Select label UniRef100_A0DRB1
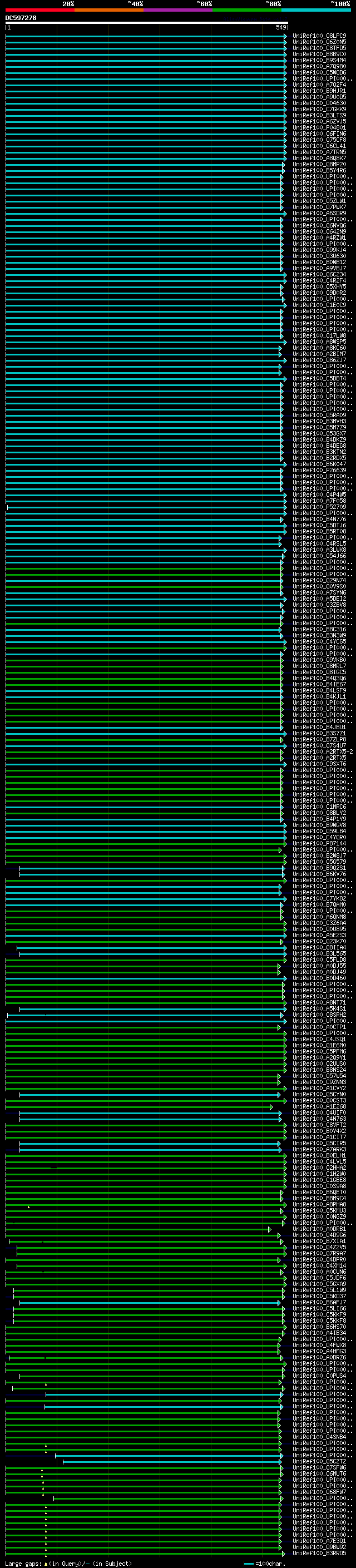This screenshot has width=356, height=1568. [319, 1228]
